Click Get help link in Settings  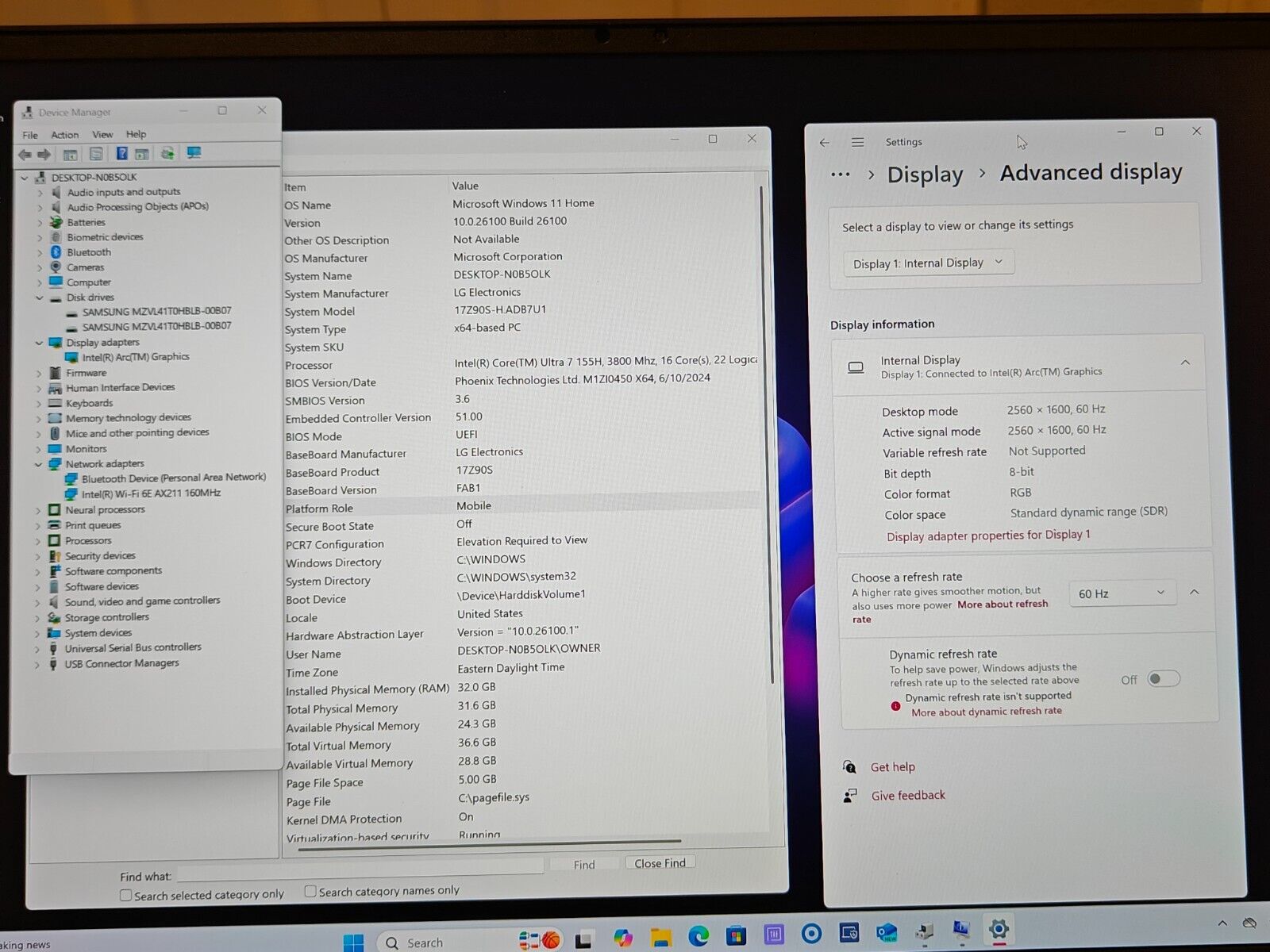(x=893, y=767)
